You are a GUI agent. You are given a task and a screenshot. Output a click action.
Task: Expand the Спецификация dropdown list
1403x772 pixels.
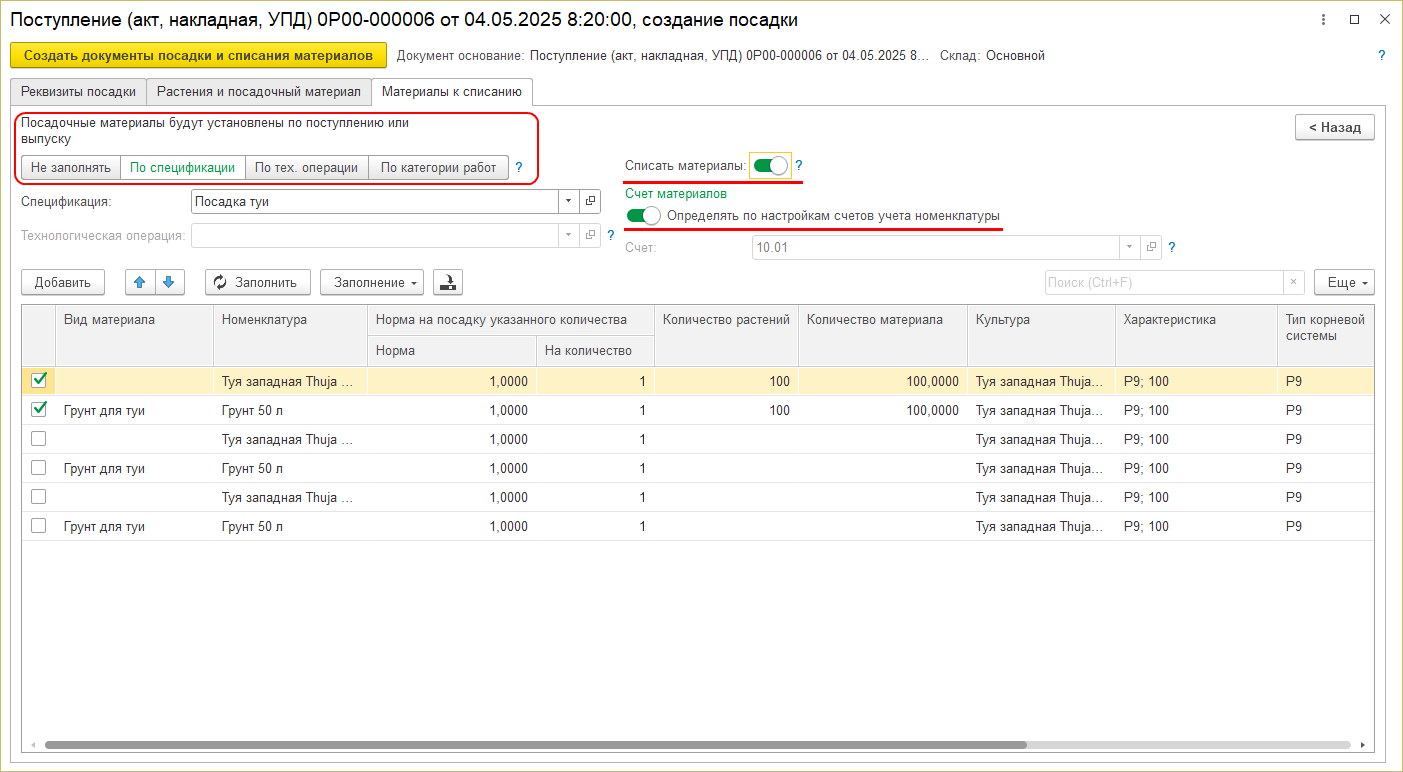[568, 201]
